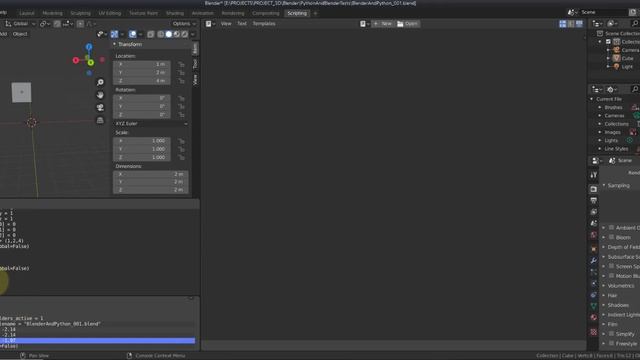Open the shading options dropdown arrow

tap(193, 34)
